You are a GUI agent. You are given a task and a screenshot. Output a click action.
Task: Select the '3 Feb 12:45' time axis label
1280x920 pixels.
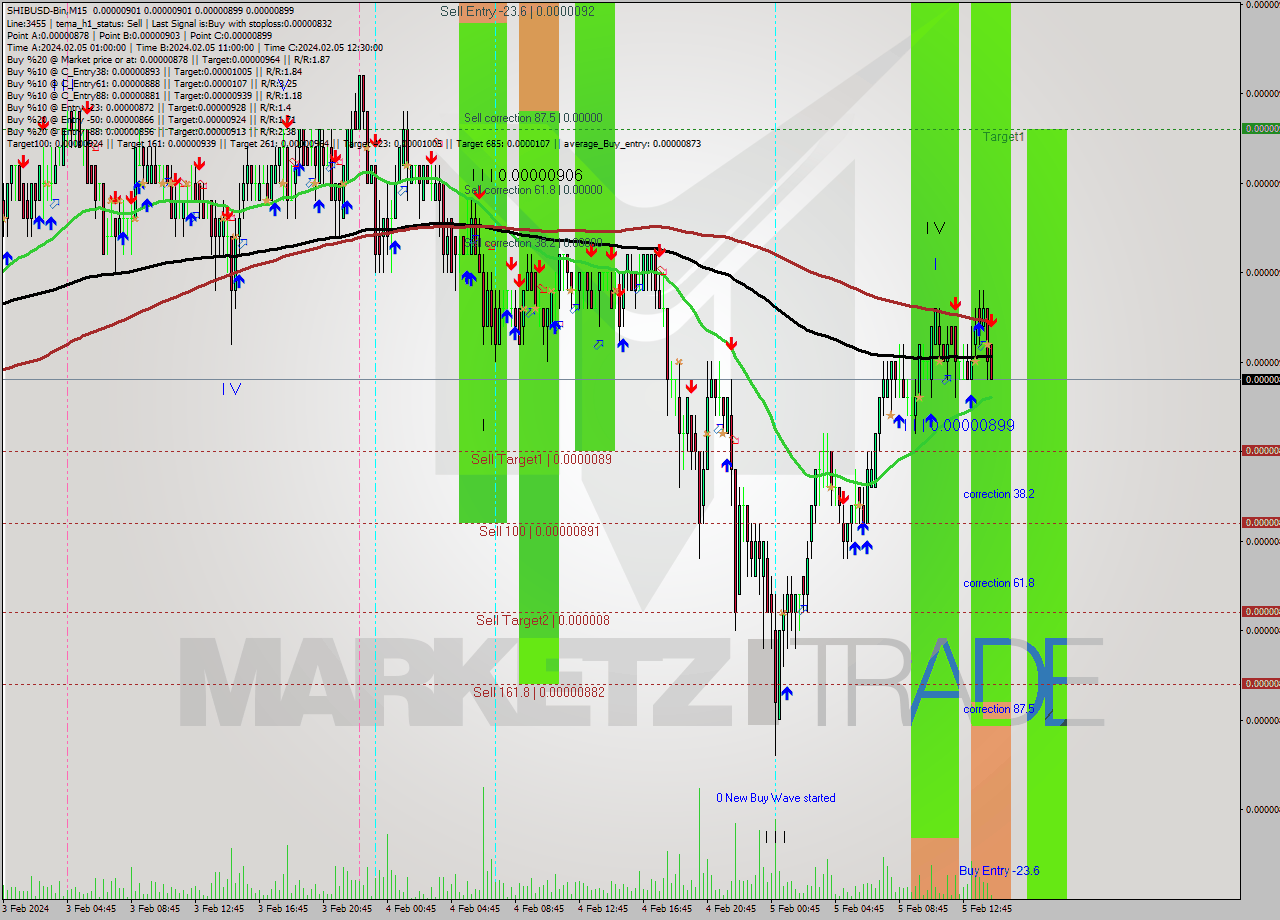tap(219, 909)
